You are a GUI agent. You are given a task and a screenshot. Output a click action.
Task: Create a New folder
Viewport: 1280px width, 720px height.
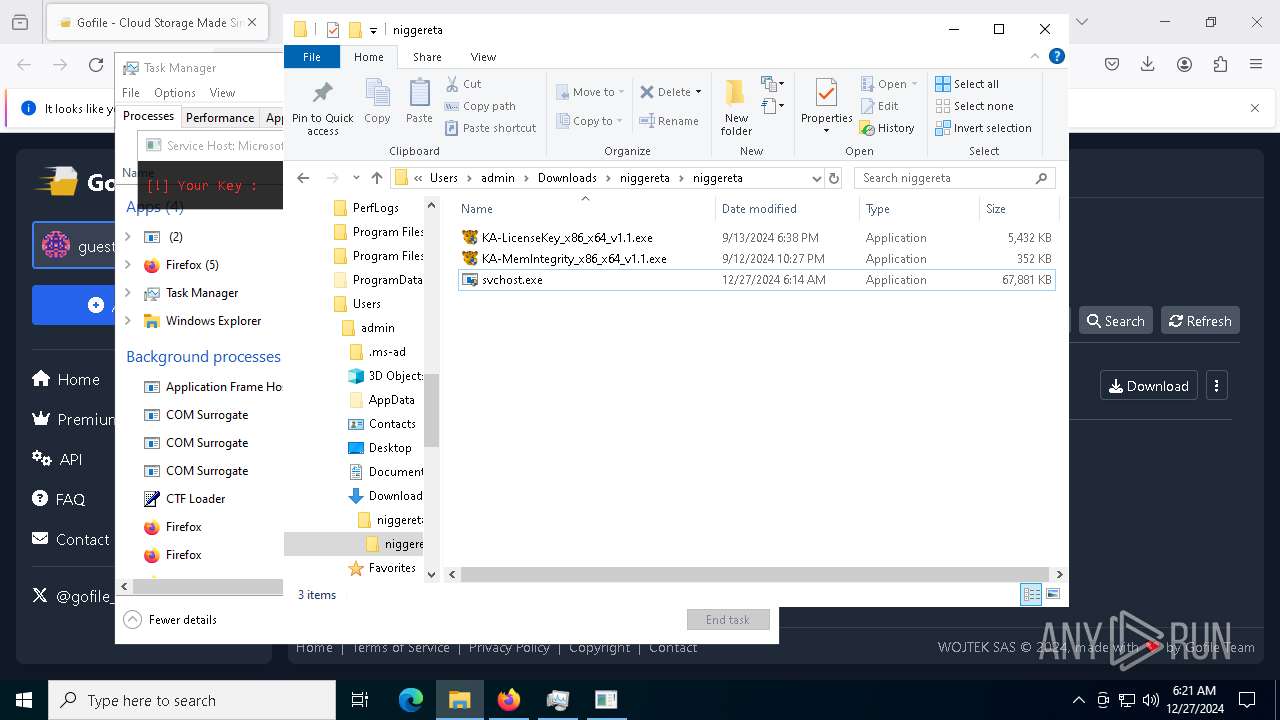736,108
